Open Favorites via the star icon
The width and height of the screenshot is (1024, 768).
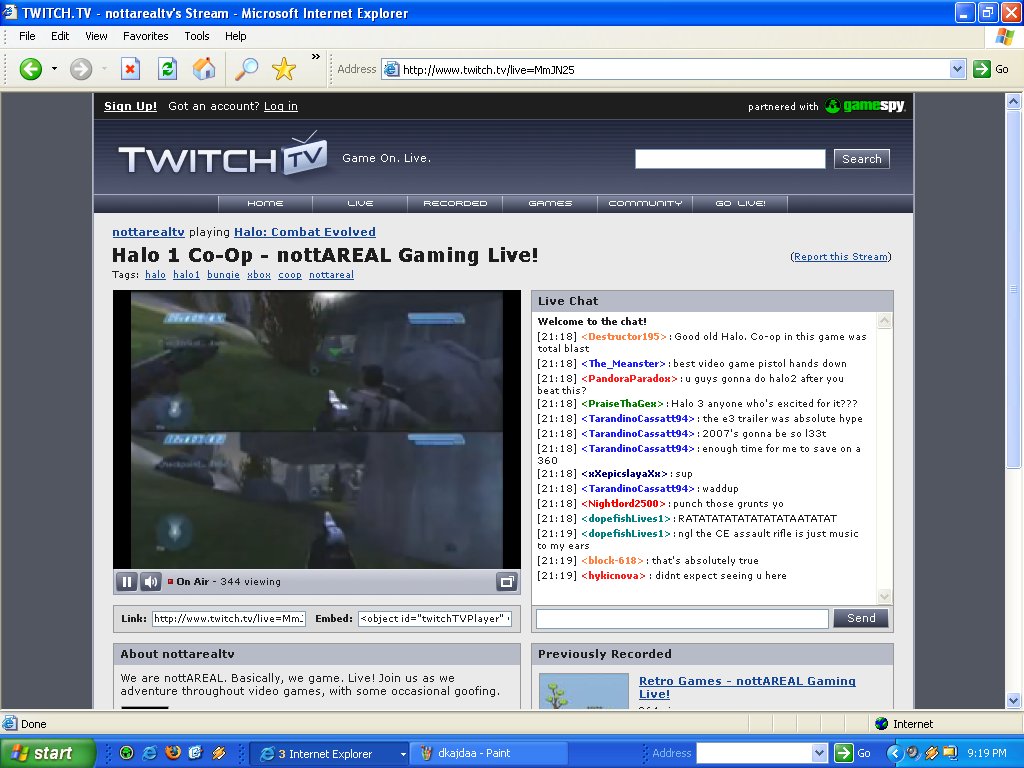coord(283,69)
